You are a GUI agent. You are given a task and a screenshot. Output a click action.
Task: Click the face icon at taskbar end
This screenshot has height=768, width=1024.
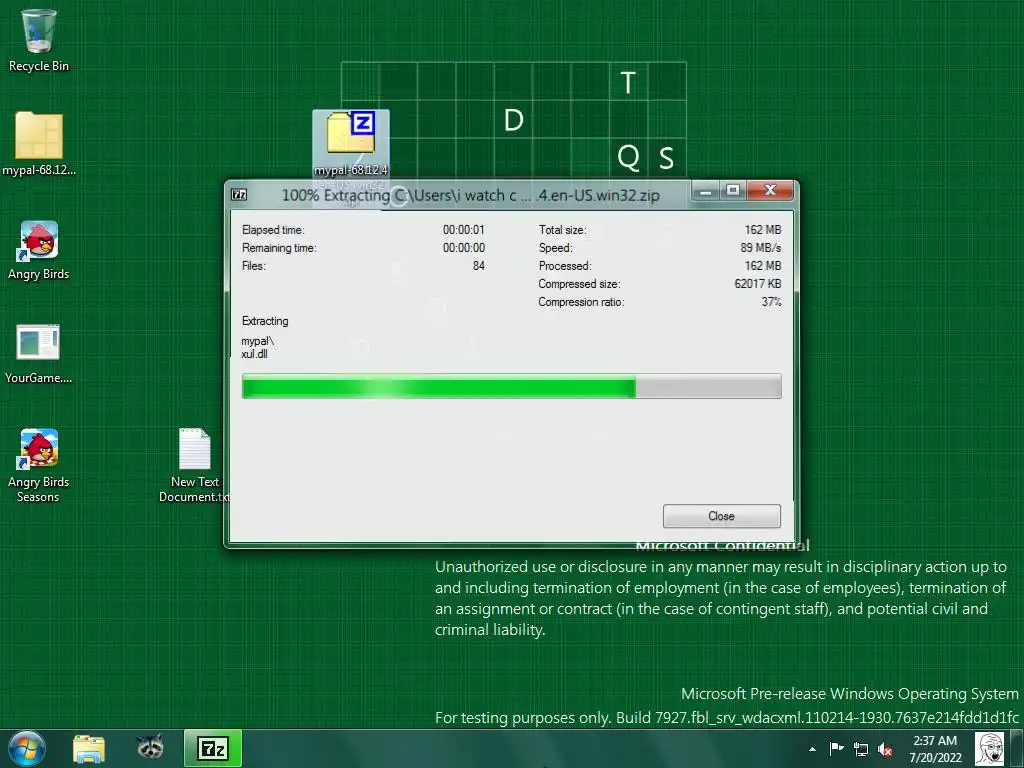point(989,749)
